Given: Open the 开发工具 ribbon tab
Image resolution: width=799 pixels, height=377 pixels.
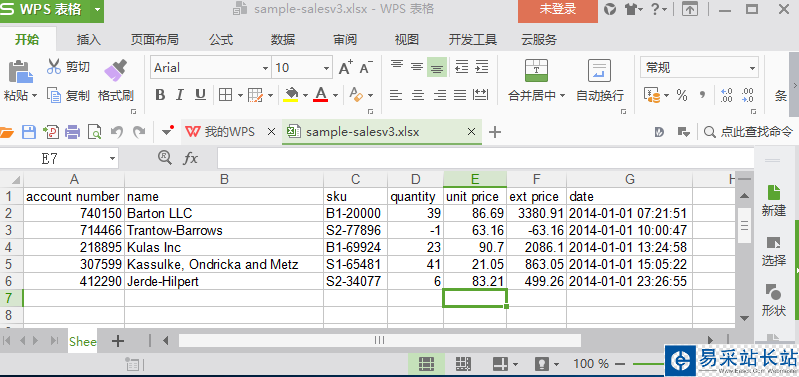Looking at the screenshot, I should 472,40.
